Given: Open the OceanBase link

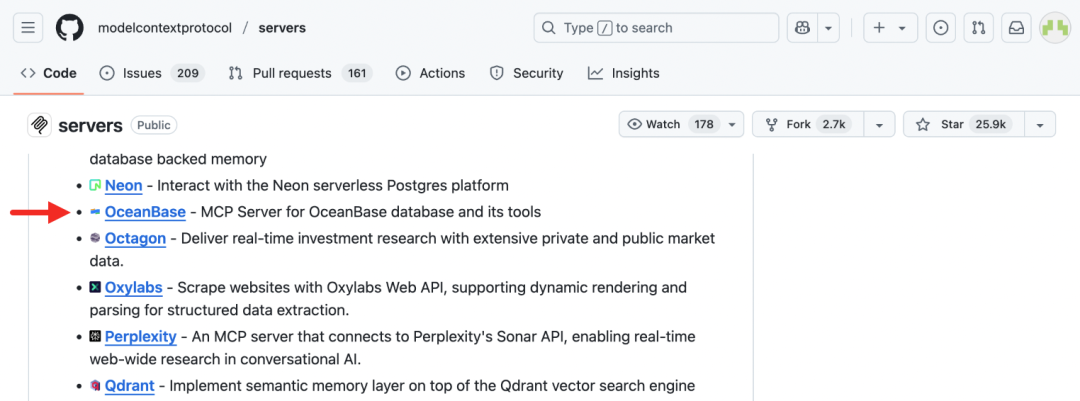Looking at the screenshot, I should tap(144, 212).
